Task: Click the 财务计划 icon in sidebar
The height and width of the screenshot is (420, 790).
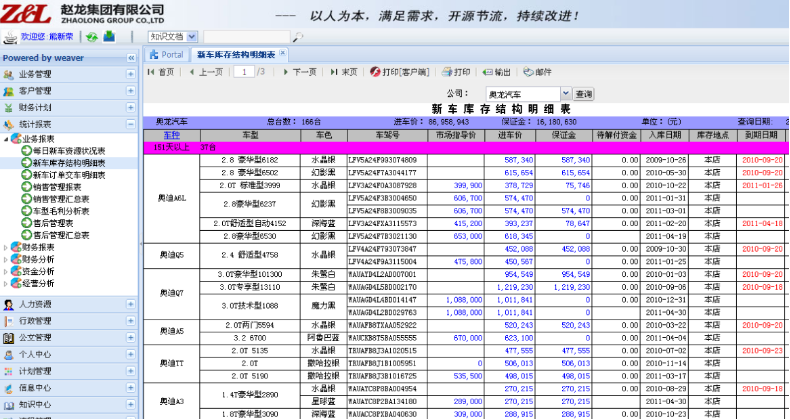Action: [9, 108]
